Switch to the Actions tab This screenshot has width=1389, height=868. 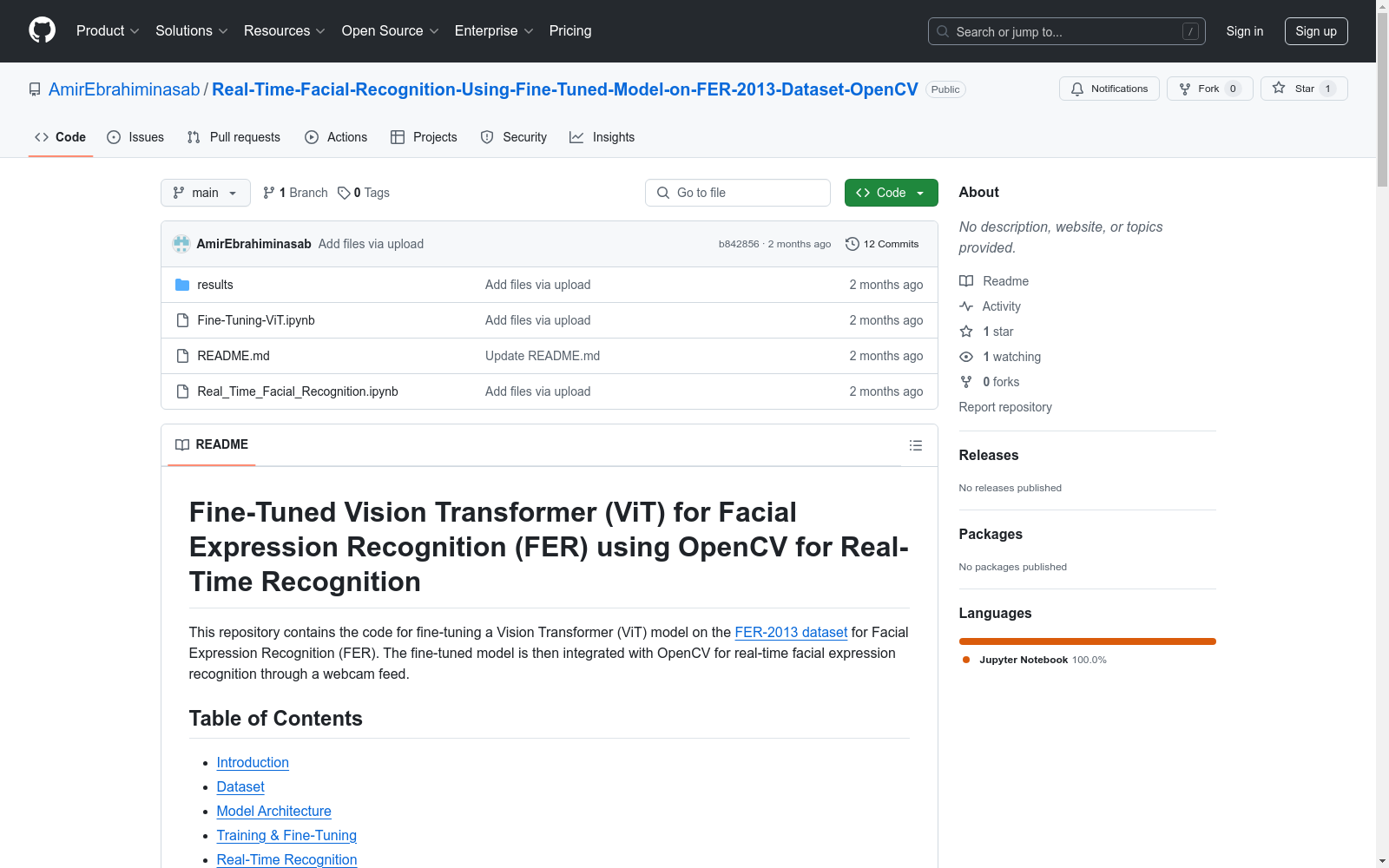(336, 137)
